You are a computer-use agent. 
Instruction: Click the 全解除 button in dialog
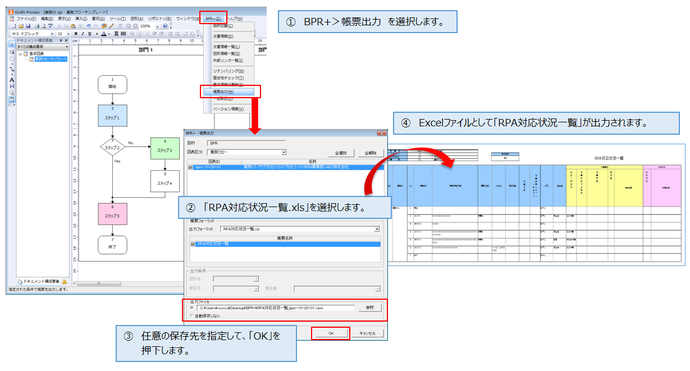pyautogui.click(x=370, y=153)
